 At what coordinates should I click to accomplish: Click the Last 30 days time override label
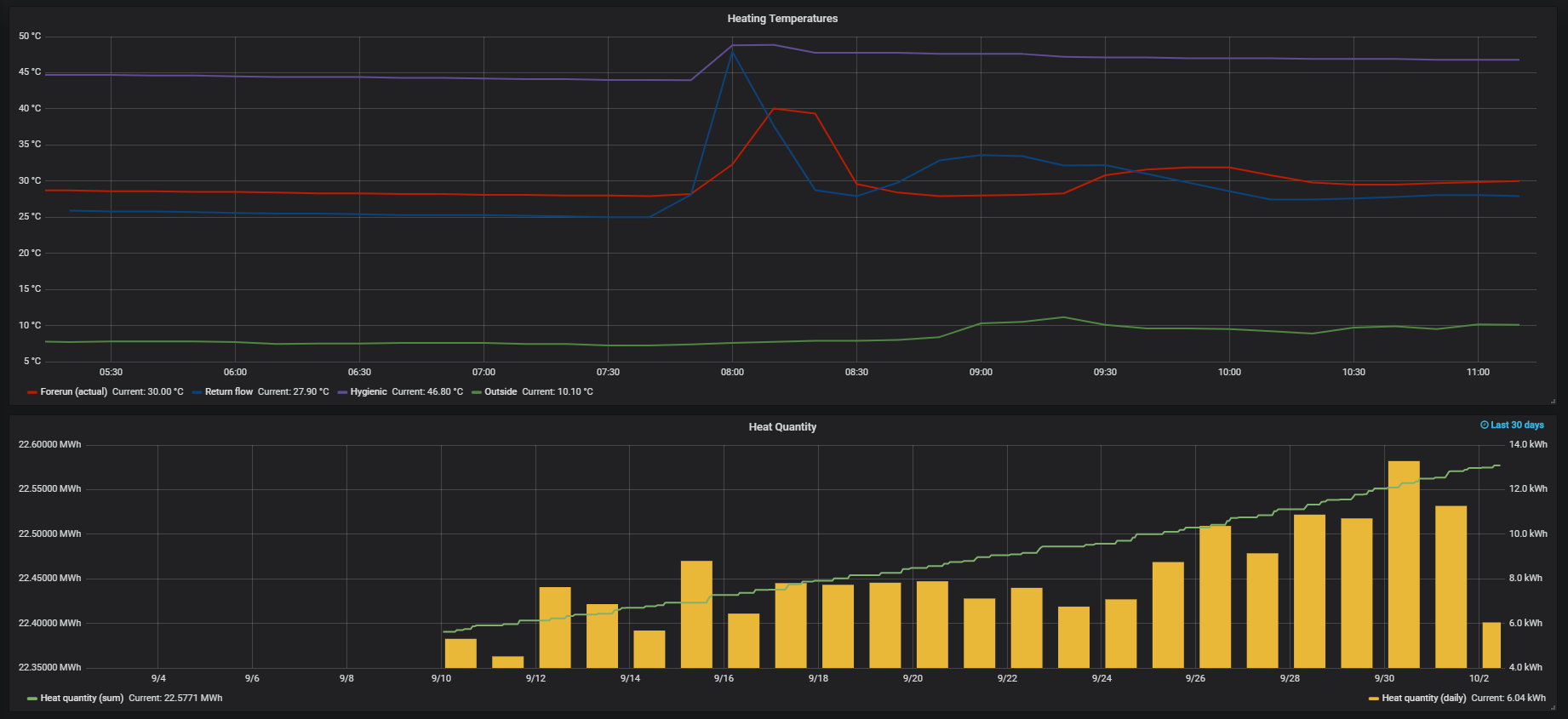pos(1517,425)
